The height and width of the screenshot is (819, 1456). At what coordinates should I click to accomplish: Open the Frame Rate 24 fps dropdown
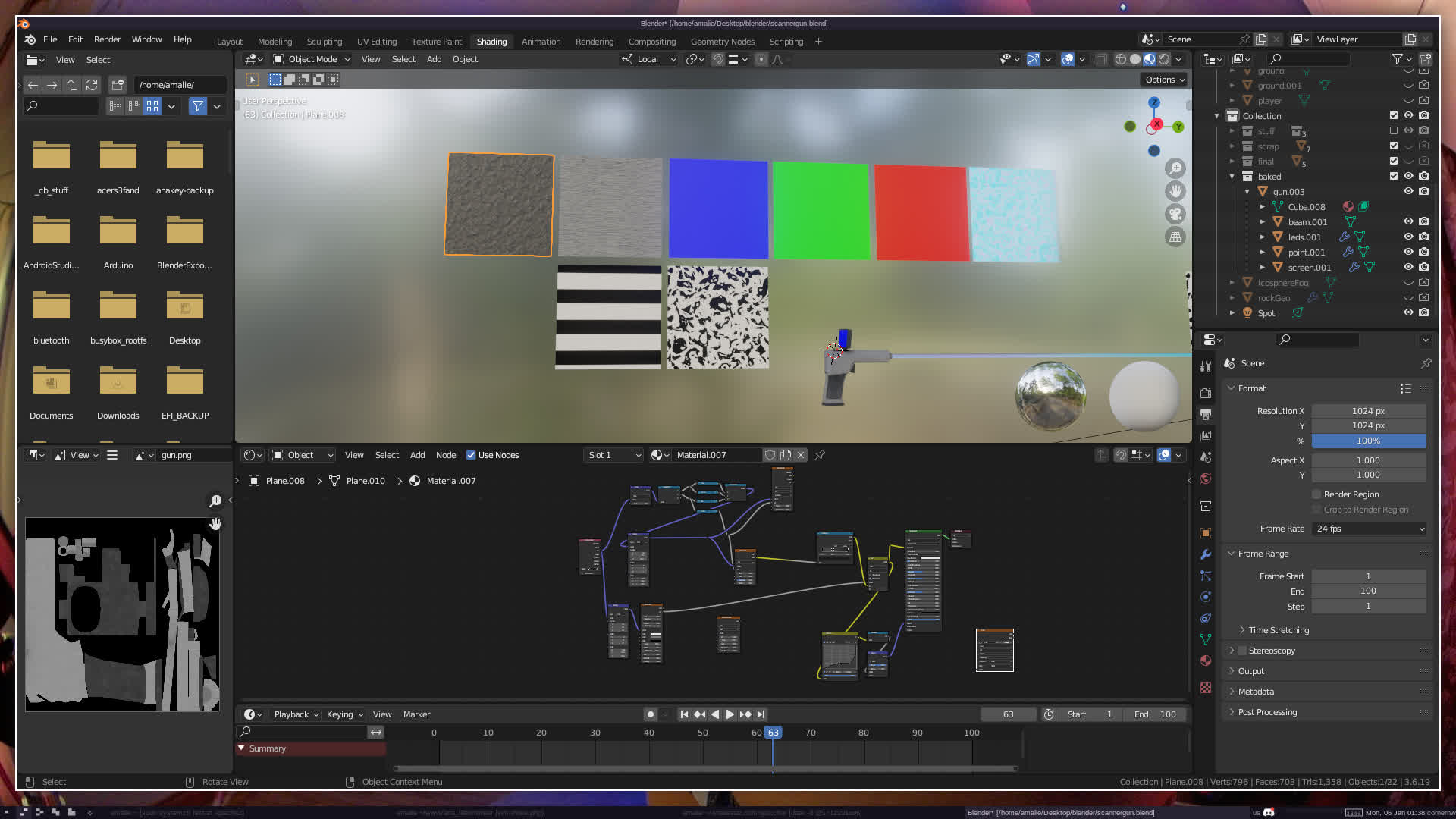pyautogui.click(x=1370, y=529)
